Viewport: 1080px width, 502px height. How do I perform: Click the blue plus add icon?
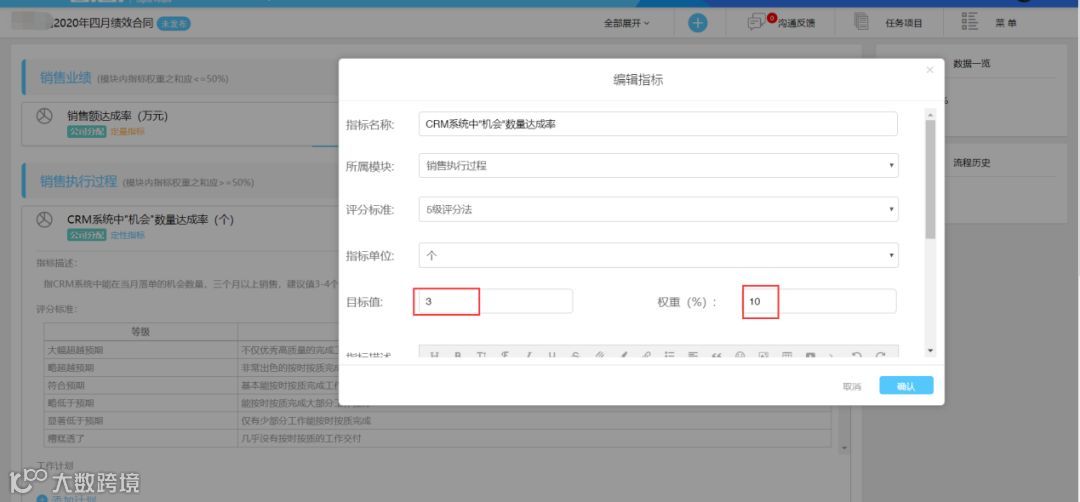pos(698,23)
